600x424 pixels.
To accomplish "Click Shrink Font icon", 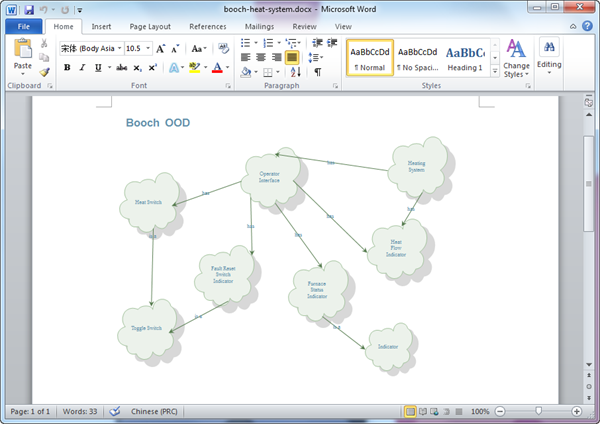I will click(x=175, y=49).
